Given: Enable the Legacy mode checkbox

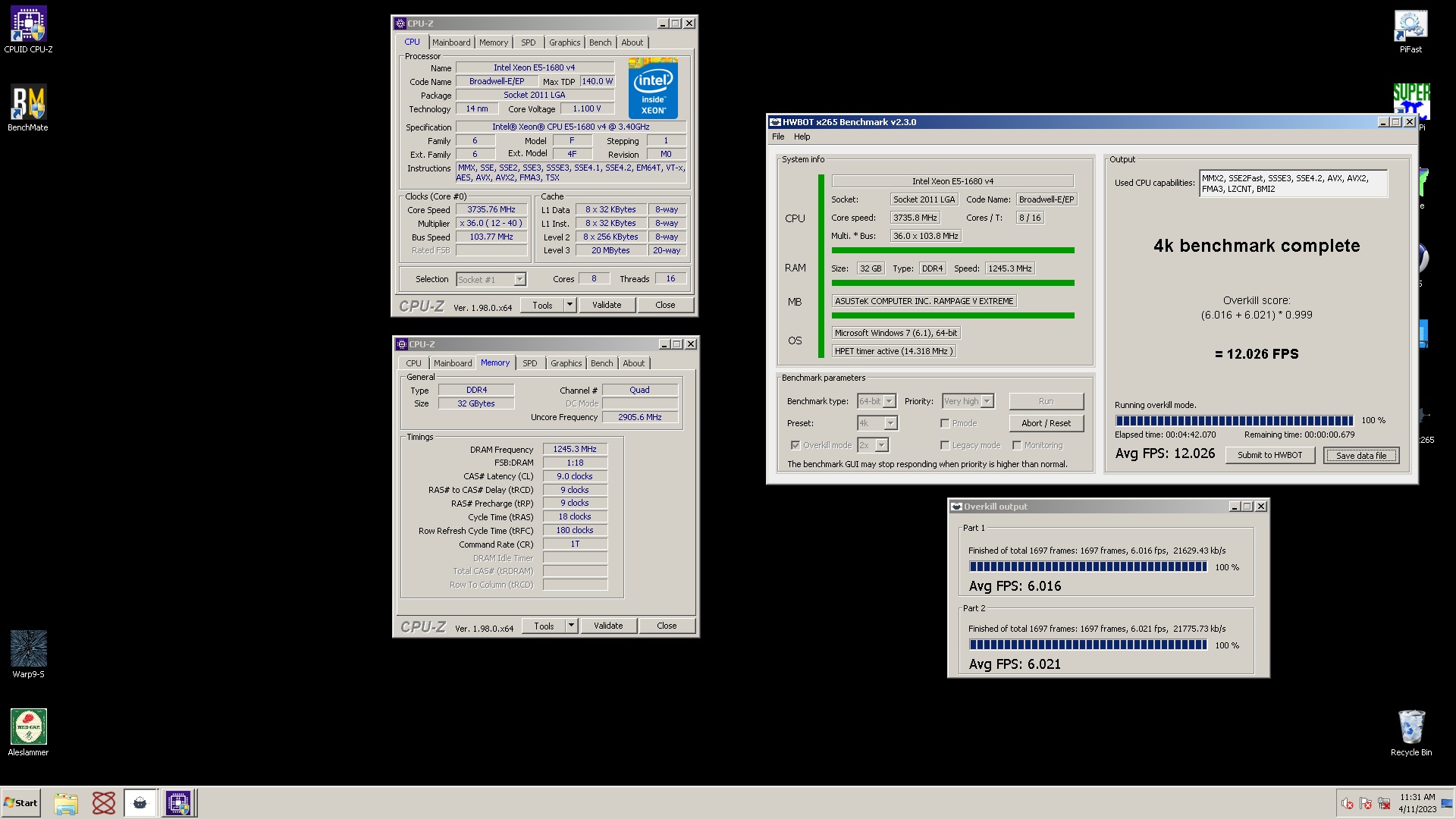Looking at the screenshot, I should click(945, 445).
